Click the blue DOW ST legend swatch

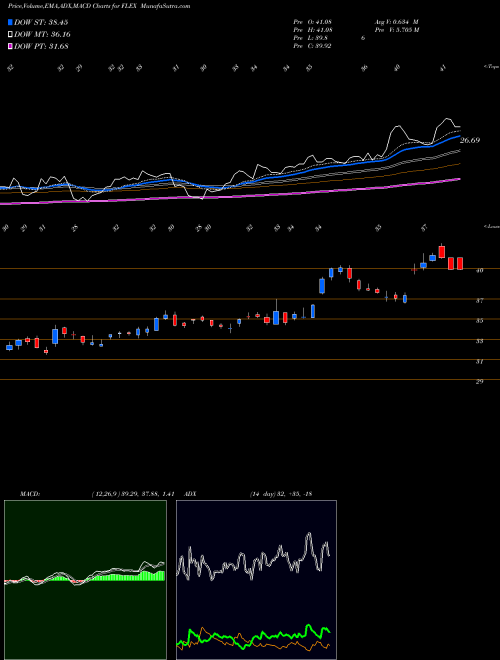(x=10, y=22)
